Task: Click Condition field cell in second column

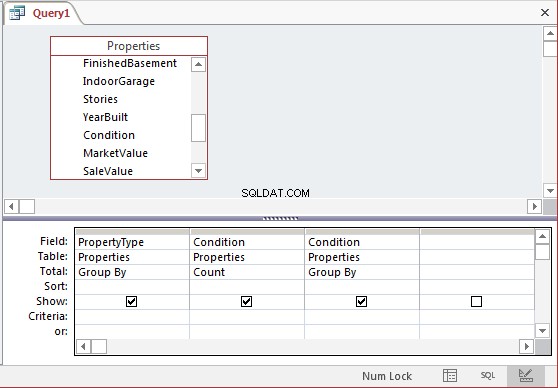Action: 247,242
